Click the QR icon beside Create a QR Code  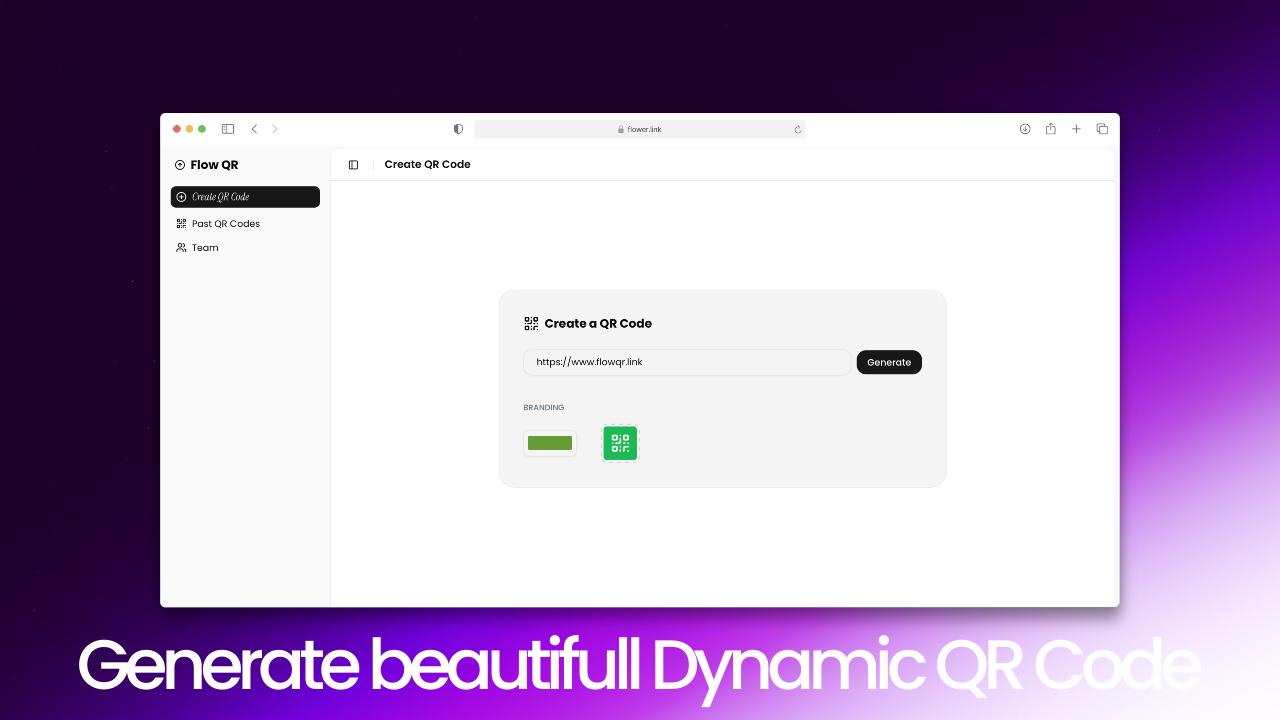coord(531,324)
